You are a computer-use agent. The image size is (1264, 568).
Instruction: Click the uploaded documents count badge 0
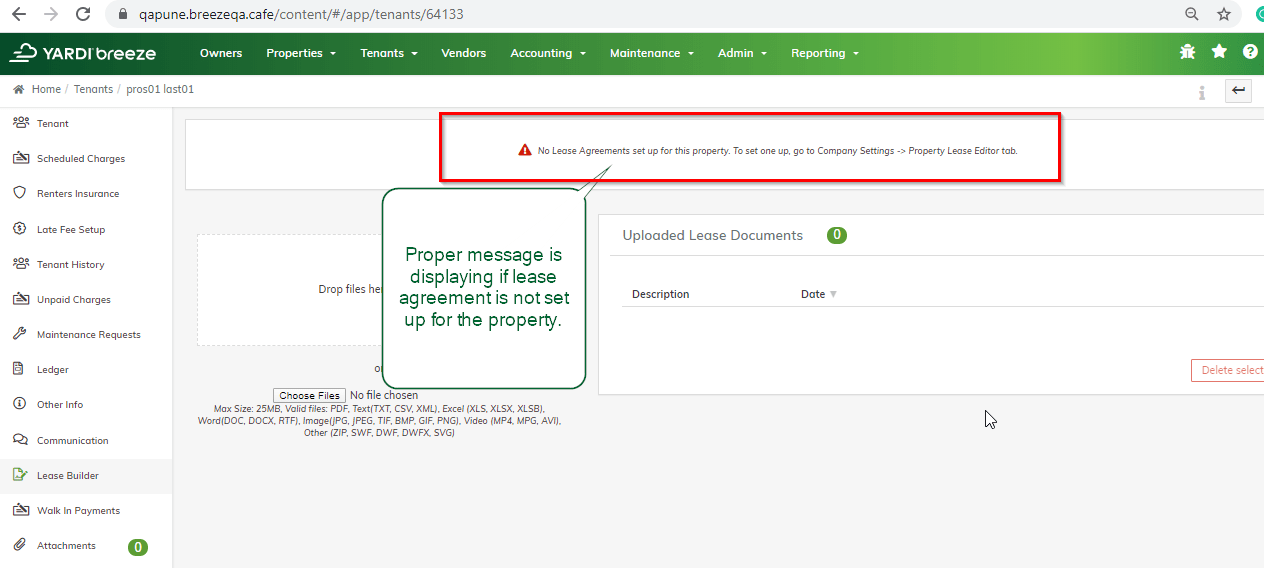837,235
